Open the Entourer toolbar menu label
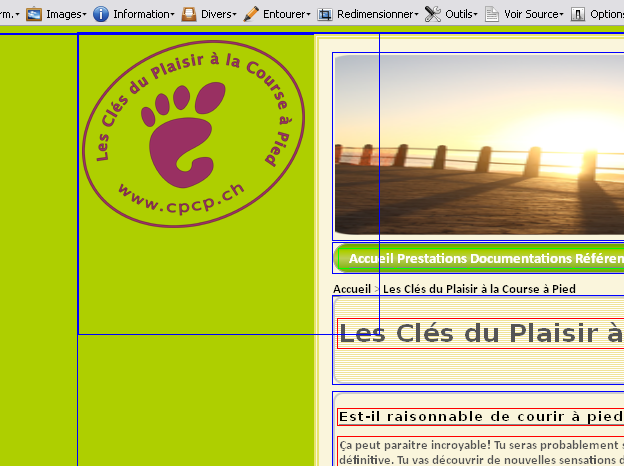Viewport: 624px width, 466px height. pos(284,14)
